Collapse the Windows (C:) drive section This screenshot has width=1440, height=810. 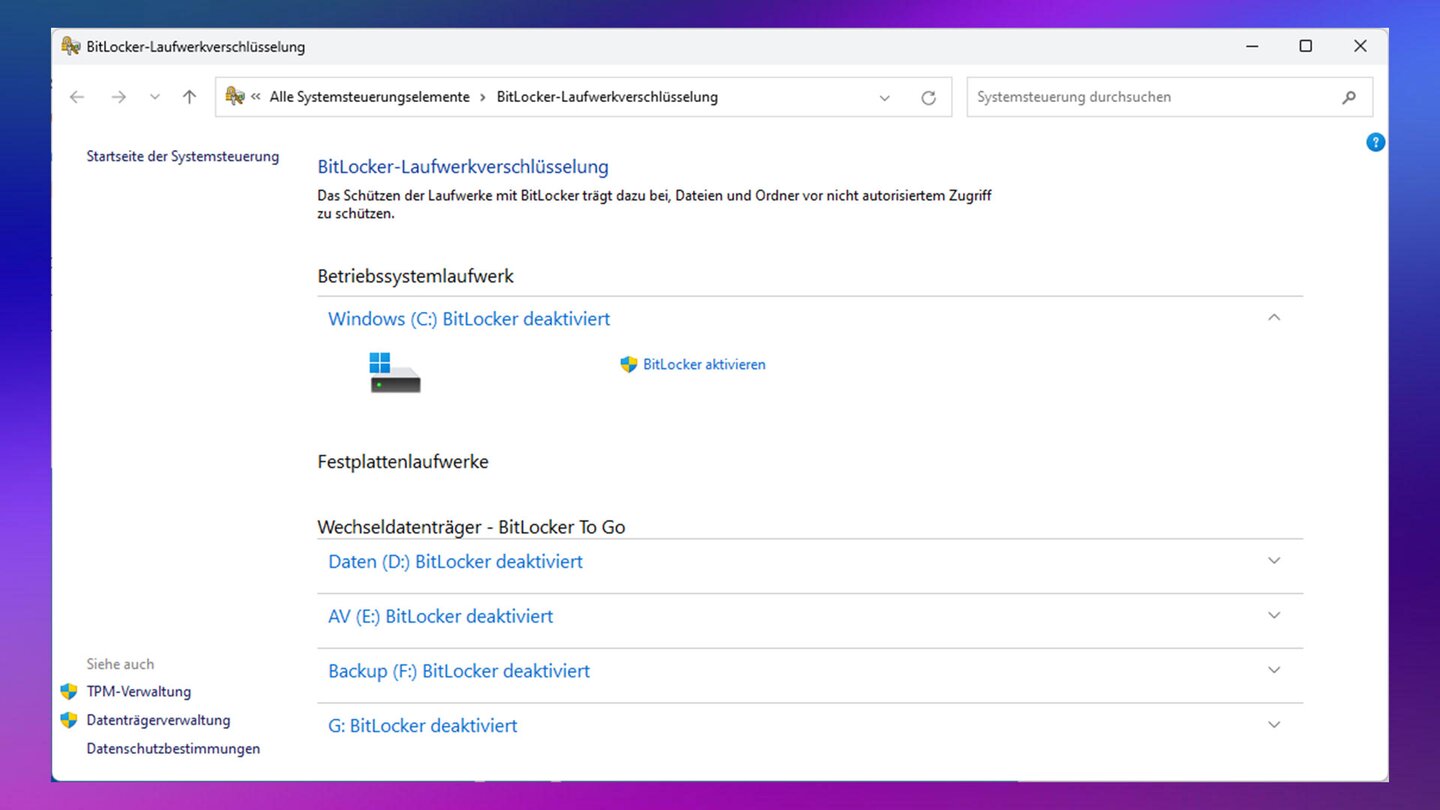point(1273,318)
